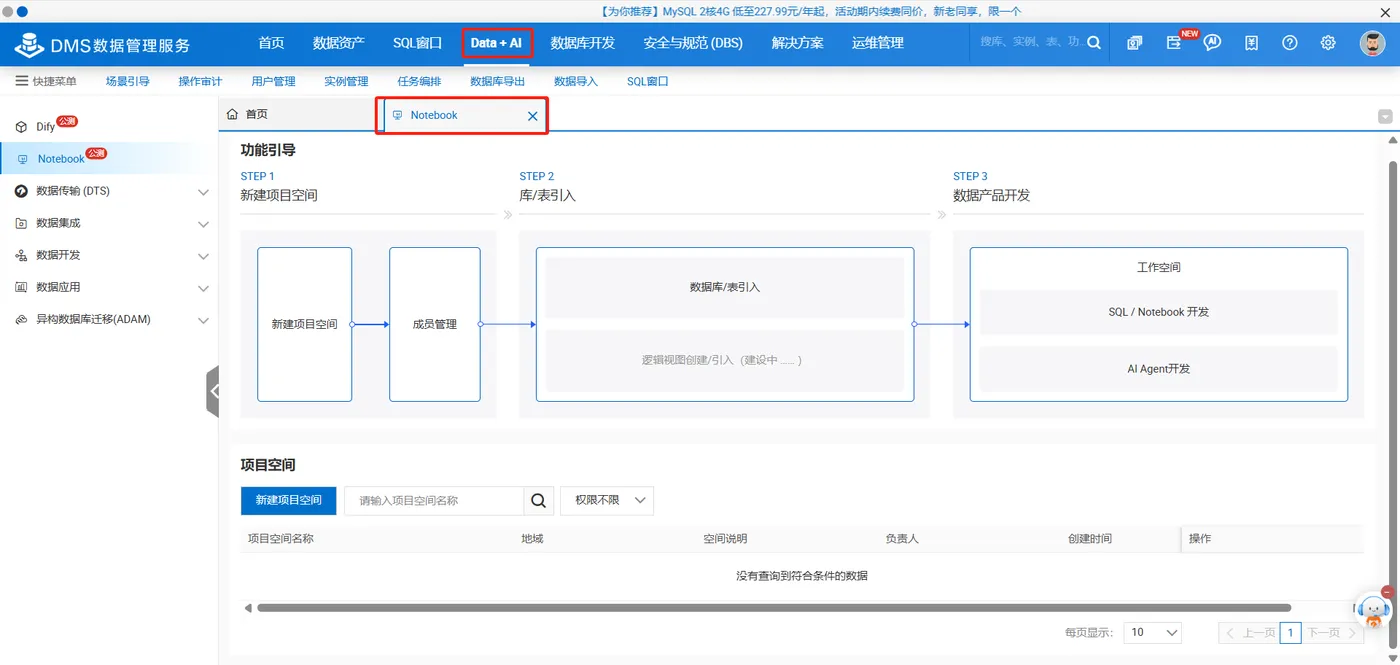
Task: Click the magnifier icon in the top search box
Action: tap(1094, 43)
